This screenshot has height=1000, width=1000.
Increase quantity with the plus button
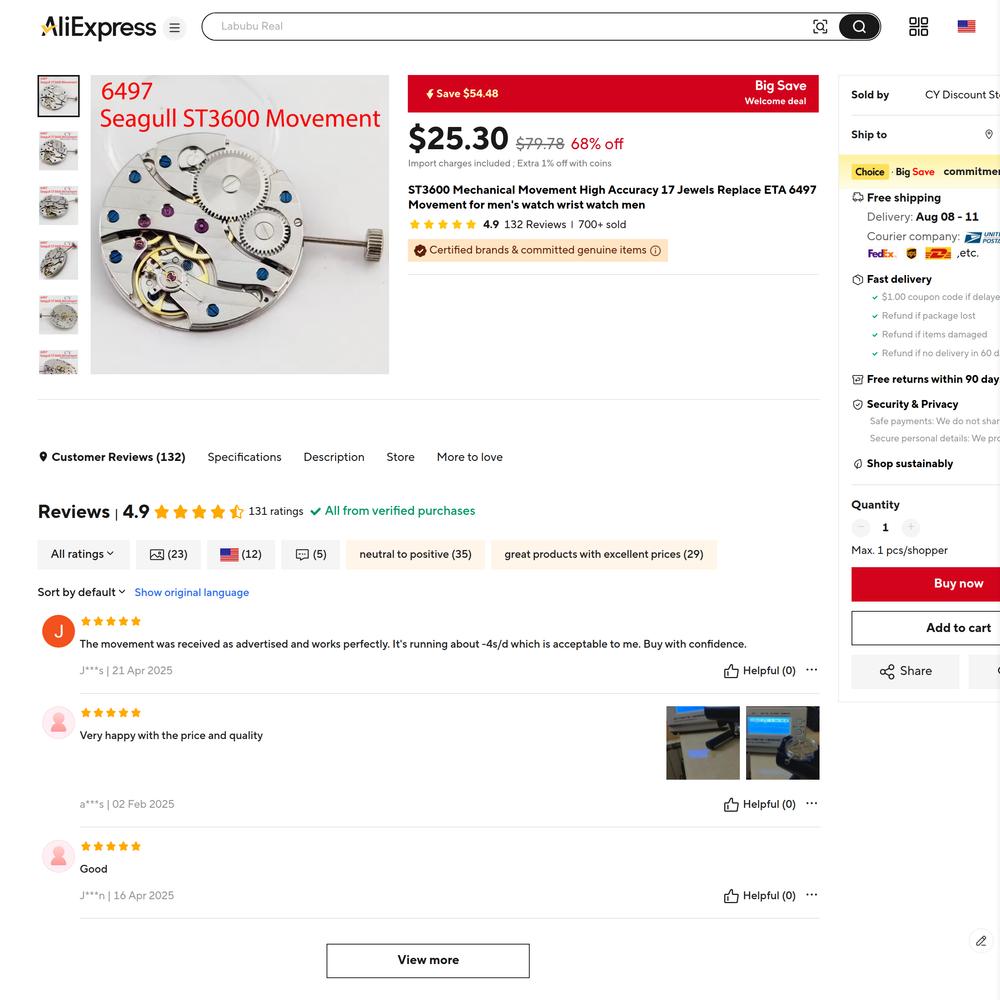click(911, 527)
